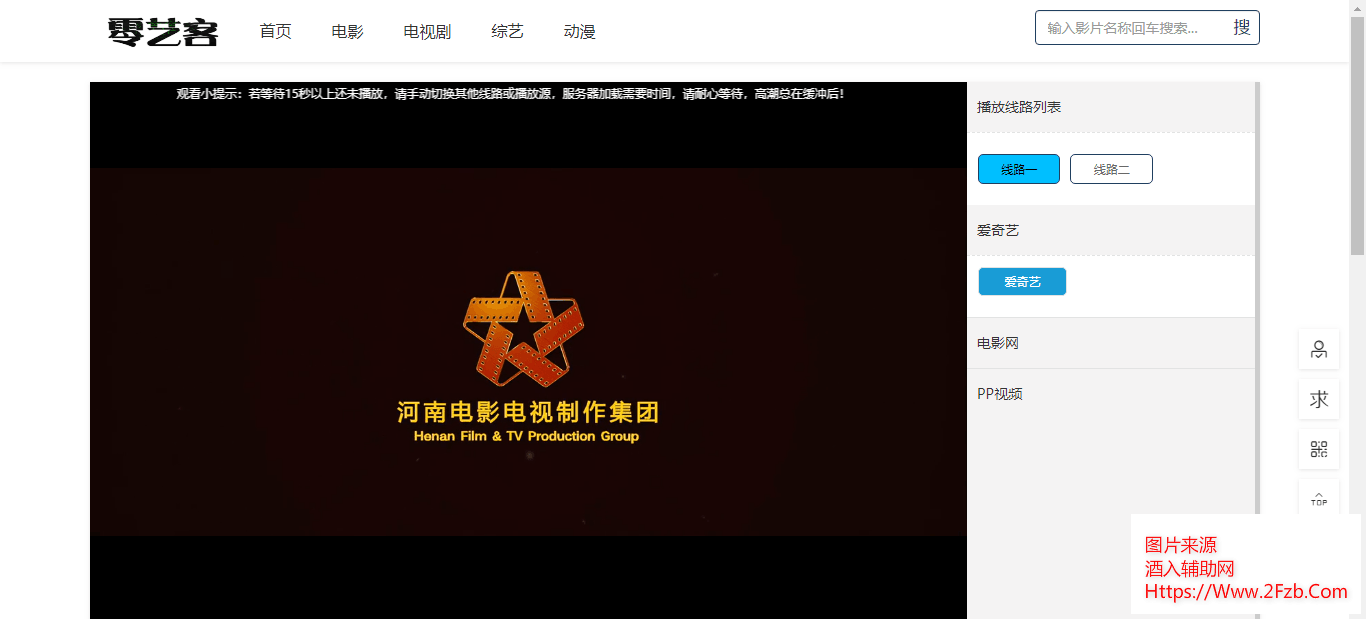Navigate to the 综艺 section

pos(507,32)
